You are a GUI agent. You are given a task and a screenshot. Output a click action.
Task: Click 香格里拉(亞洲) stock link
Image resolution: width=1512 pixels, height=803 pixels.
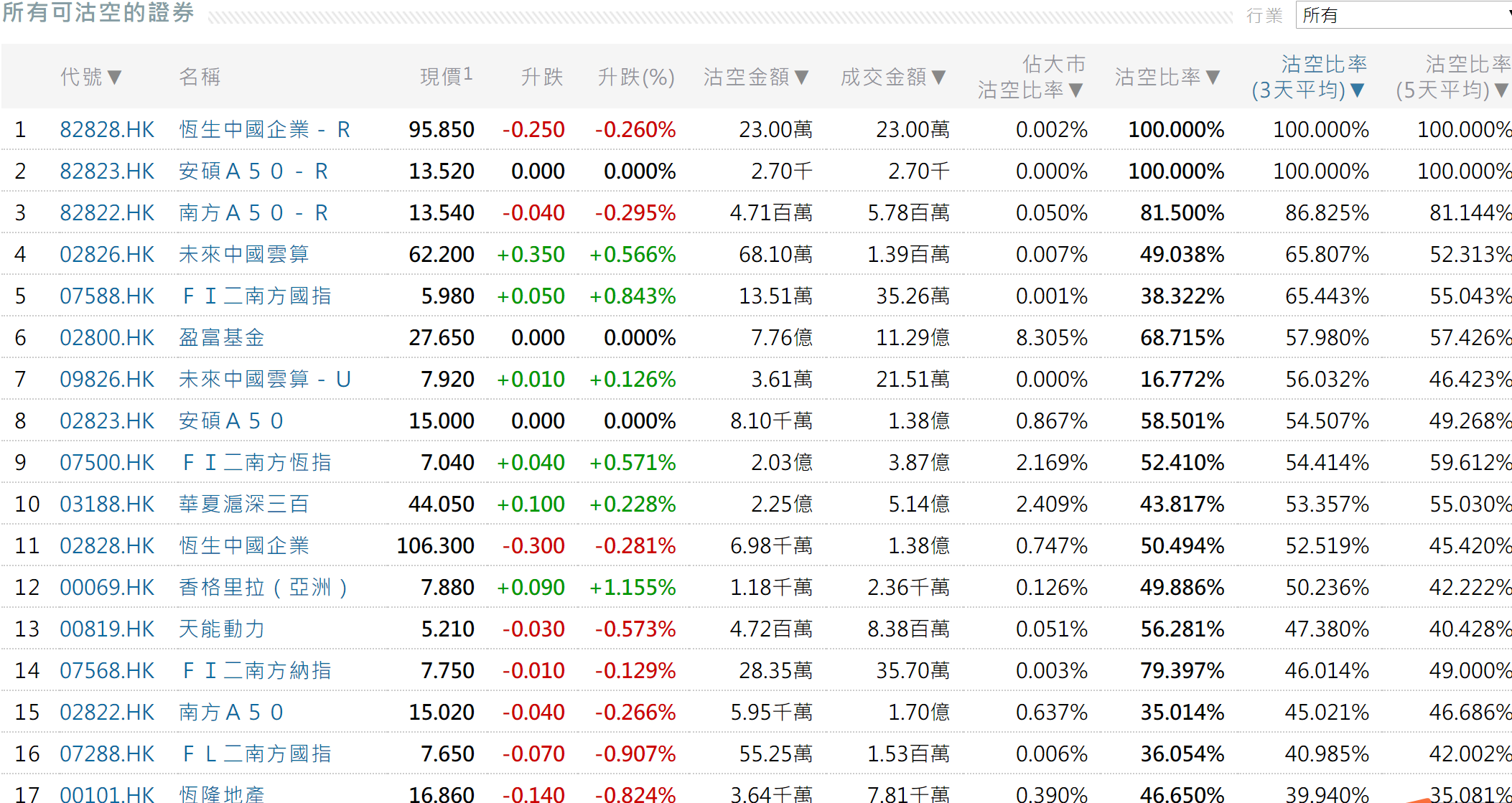263,587
